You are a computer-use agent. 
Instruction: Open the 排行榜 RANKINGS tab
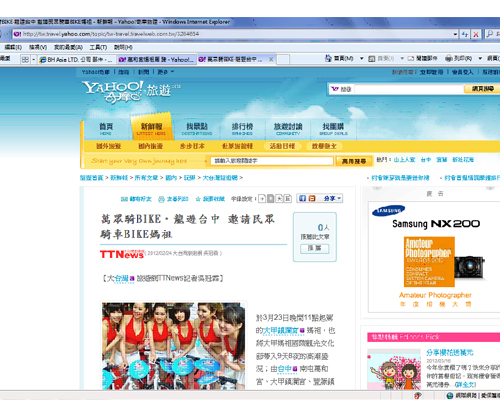click(242, 129)
